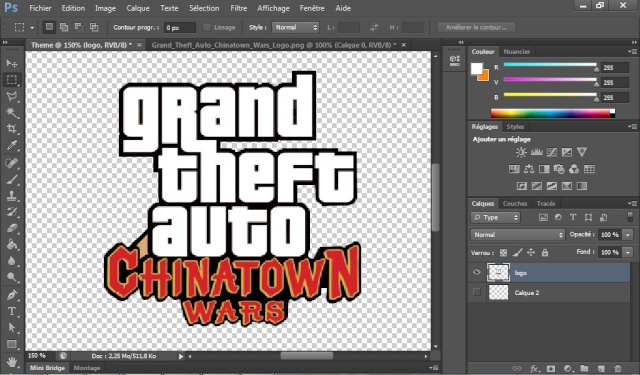The height and width of the screenshot is (375, 640).
Task: Open the Style dropdown set to Normal
Action: 296,27
